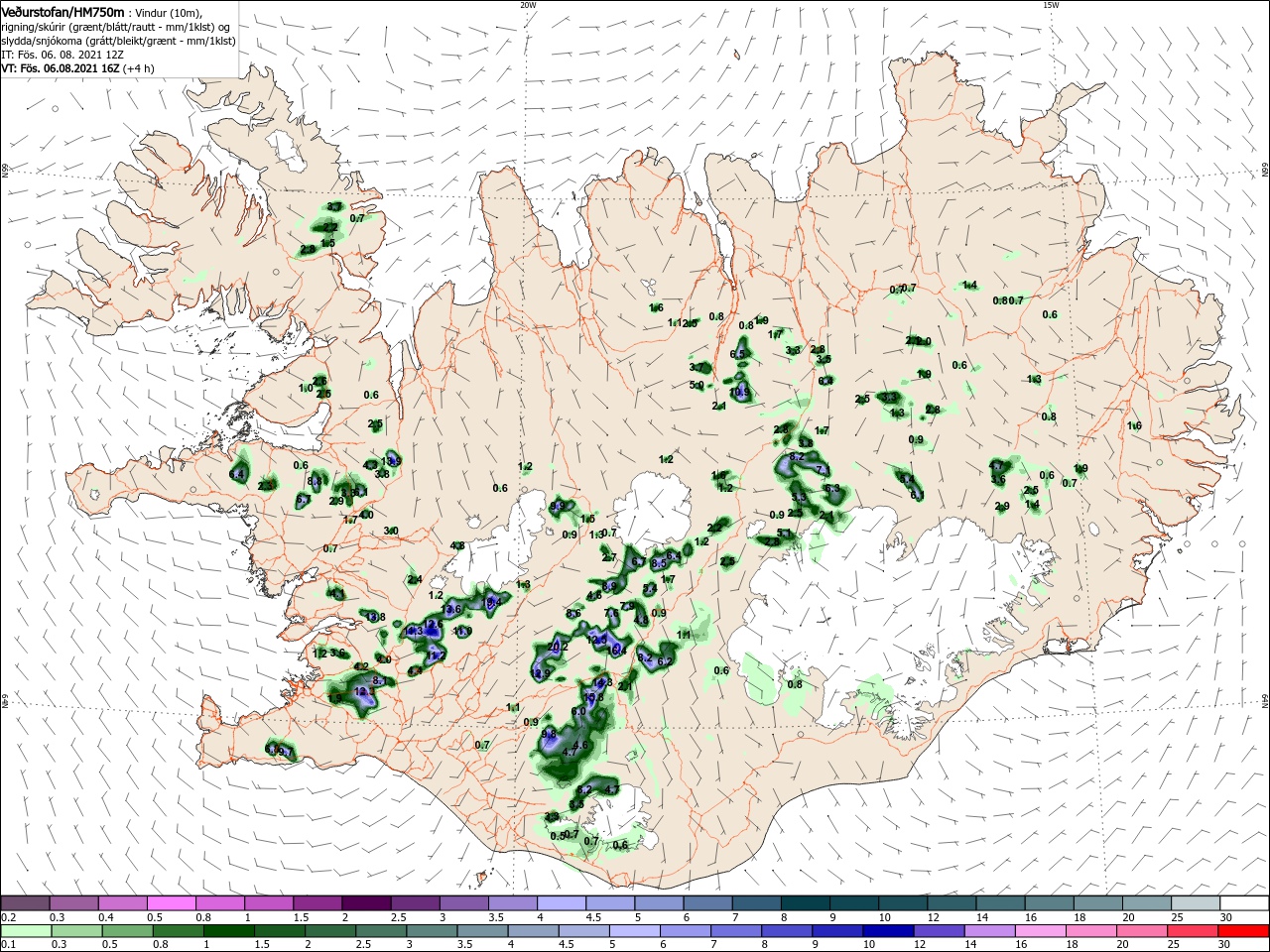The height and width of the screenshot is (952, 1270).
Task: Select upper legend swatch between 12 and 14
Action: tap(951, 902)
